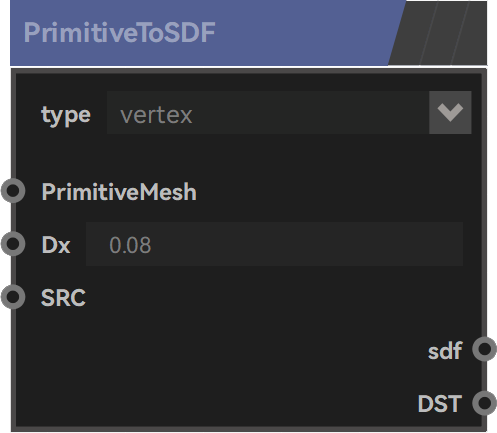497x433 pixels.
Task: Select the blue PrimitiveToSDF header bar
Action: tap(207, 33)
